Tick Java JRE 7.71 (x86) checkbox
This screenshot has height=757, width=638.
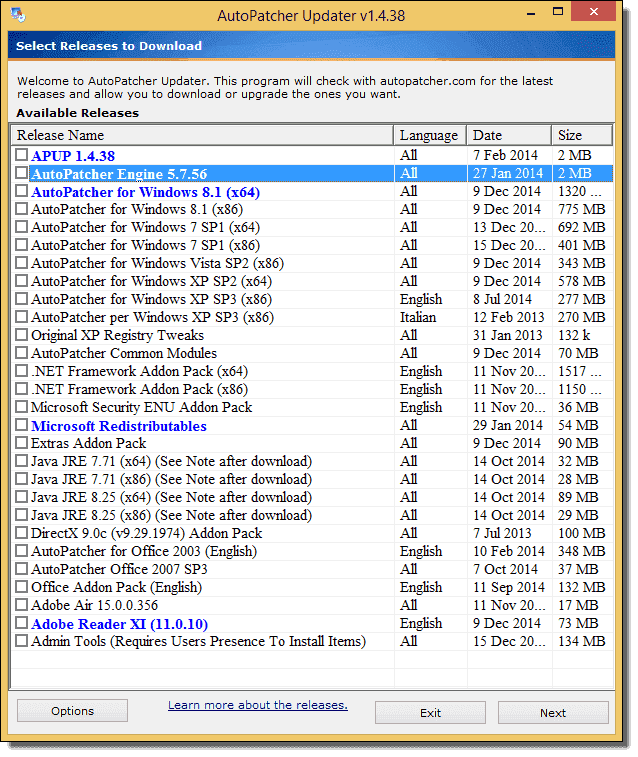click(x=21, y=478)
